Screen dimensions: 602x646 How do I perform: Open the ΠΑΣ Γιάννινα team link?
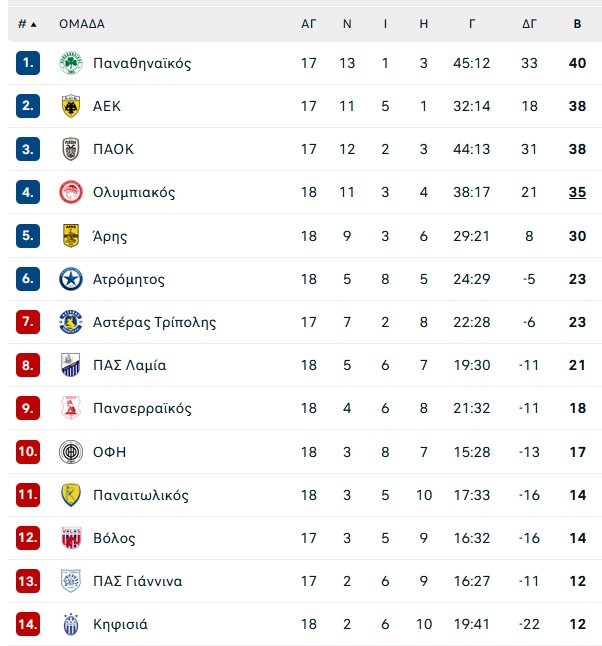(138, 581)
